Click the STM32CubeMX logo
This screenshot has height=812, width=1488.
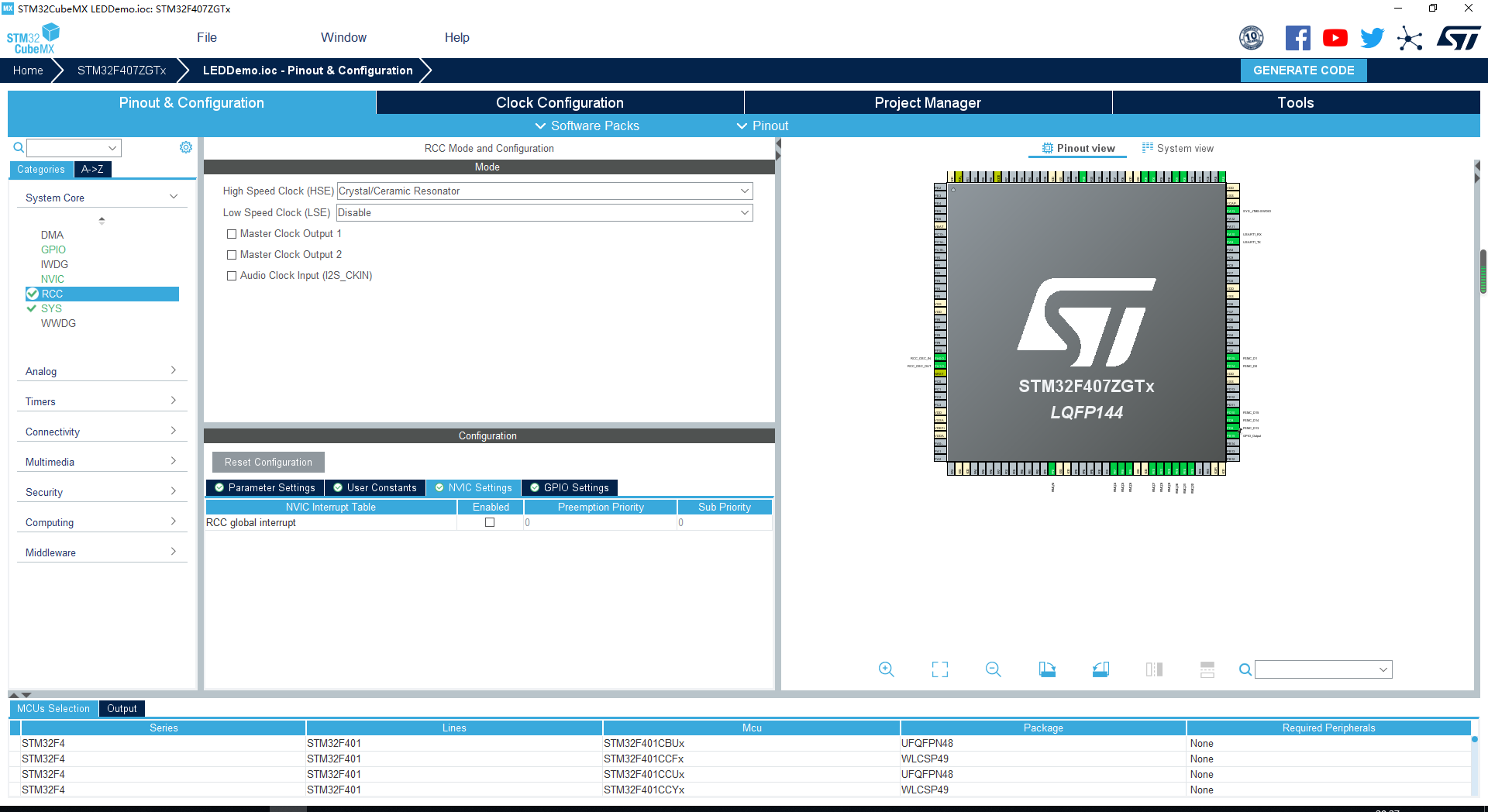(x=33, y=39)
